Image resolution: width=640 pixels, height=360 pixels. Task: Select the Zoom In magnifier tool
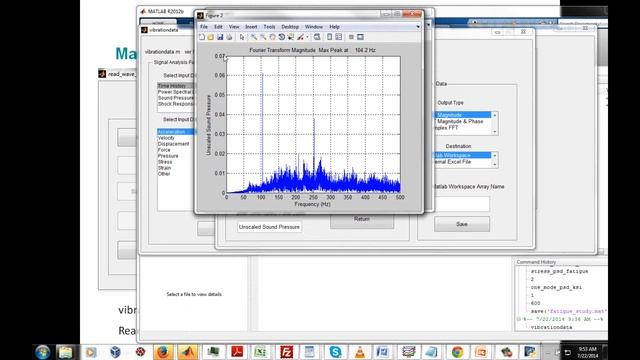[x=254, y=37]
